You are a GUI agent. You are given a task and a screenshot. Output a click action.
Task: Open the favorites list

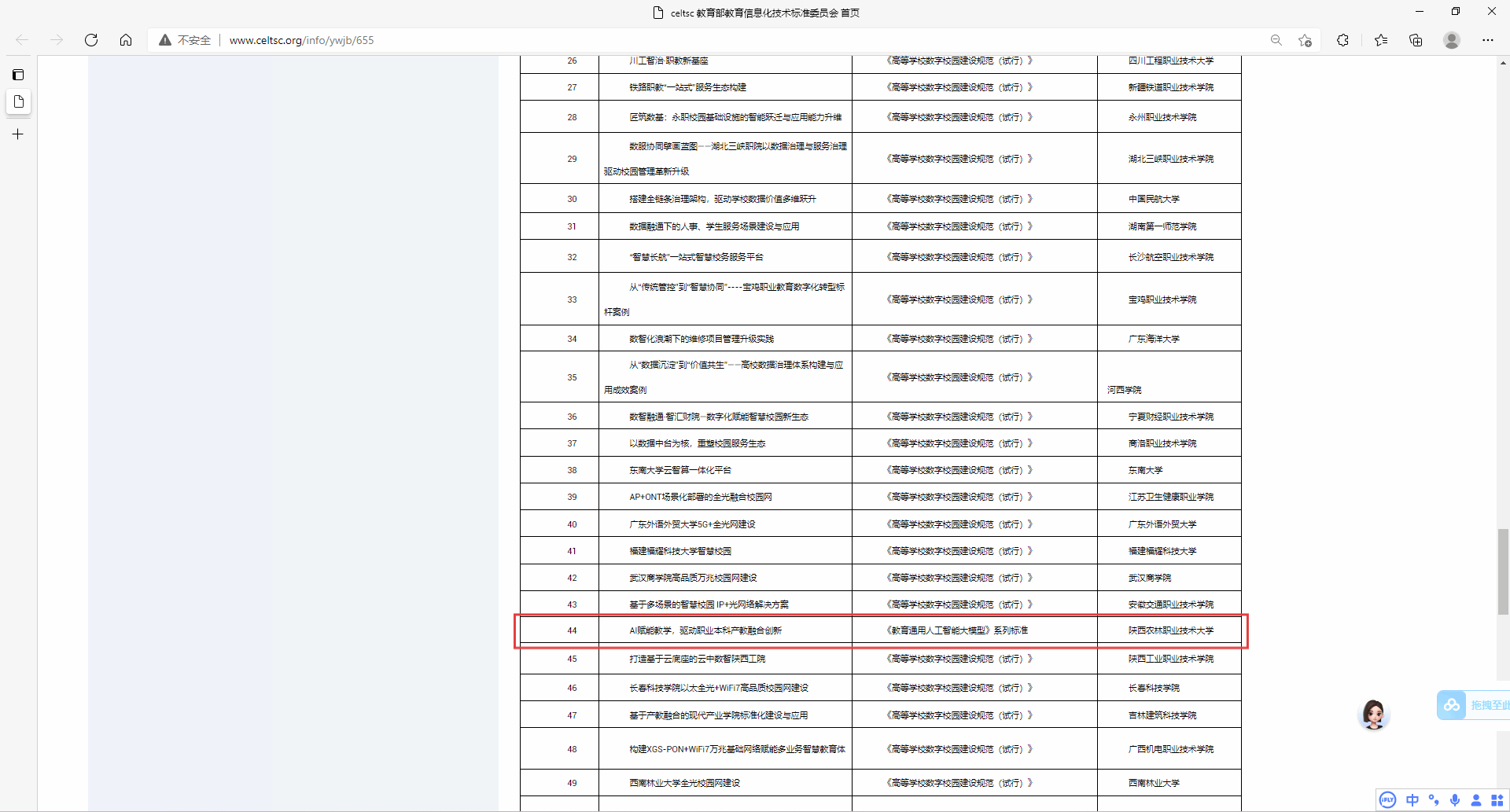pyautogui.click(x=1381, y=40)
